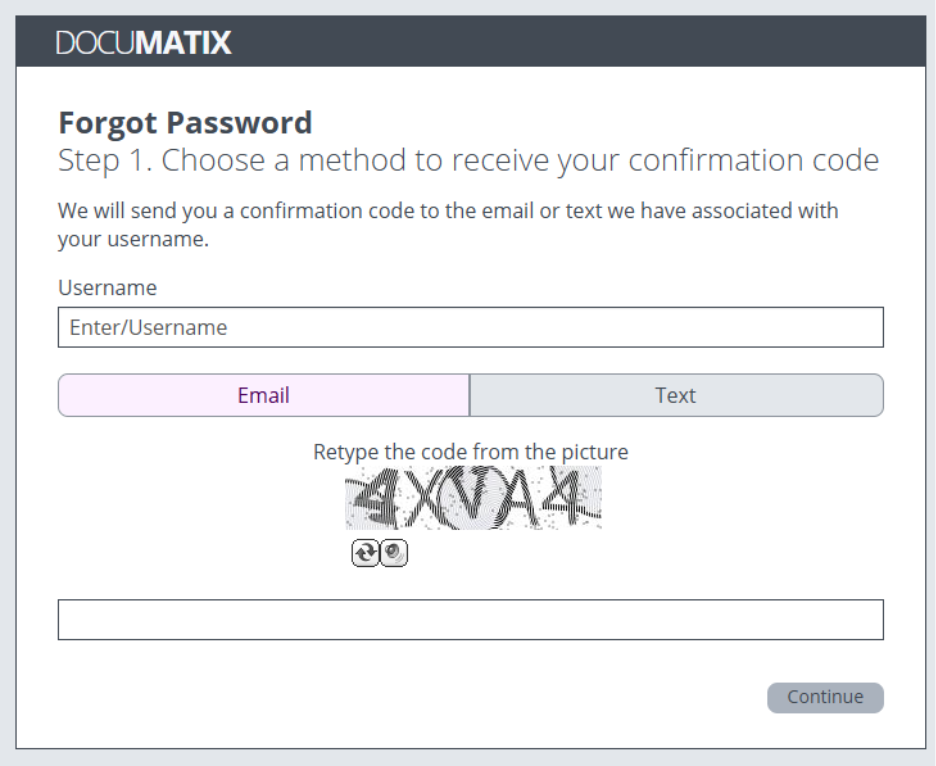Click the Forgot Password heading

point(186,123)
